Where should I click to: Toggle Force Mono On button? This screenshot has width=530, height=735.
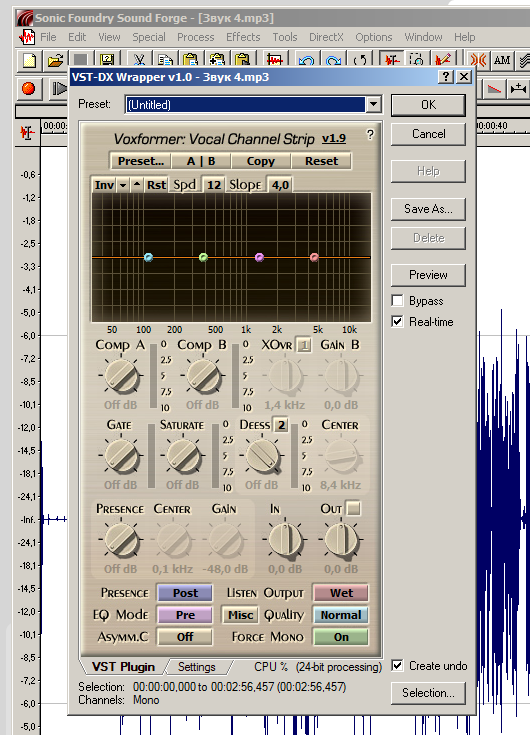pos(341,637)
